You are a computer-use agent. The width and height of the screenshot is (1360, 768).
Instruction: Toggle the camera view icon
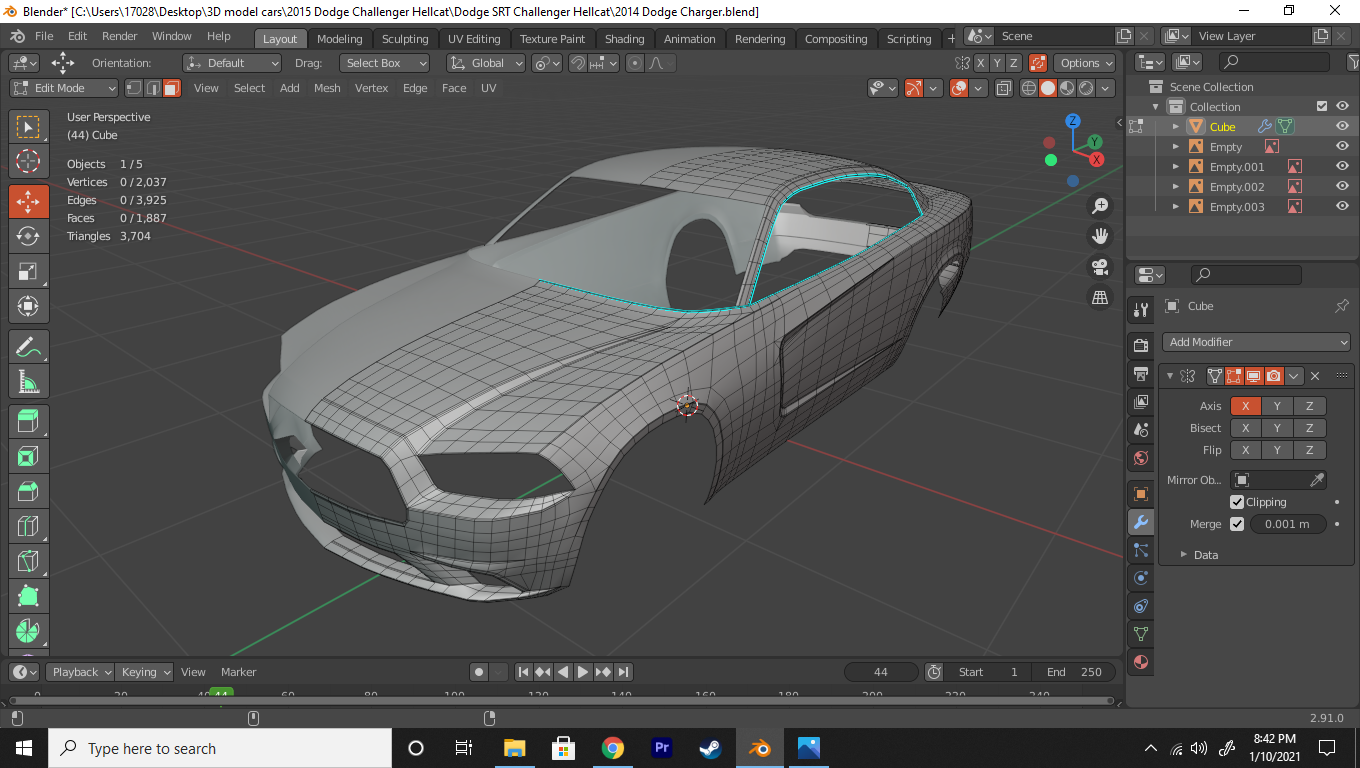tap(1100, 267)
